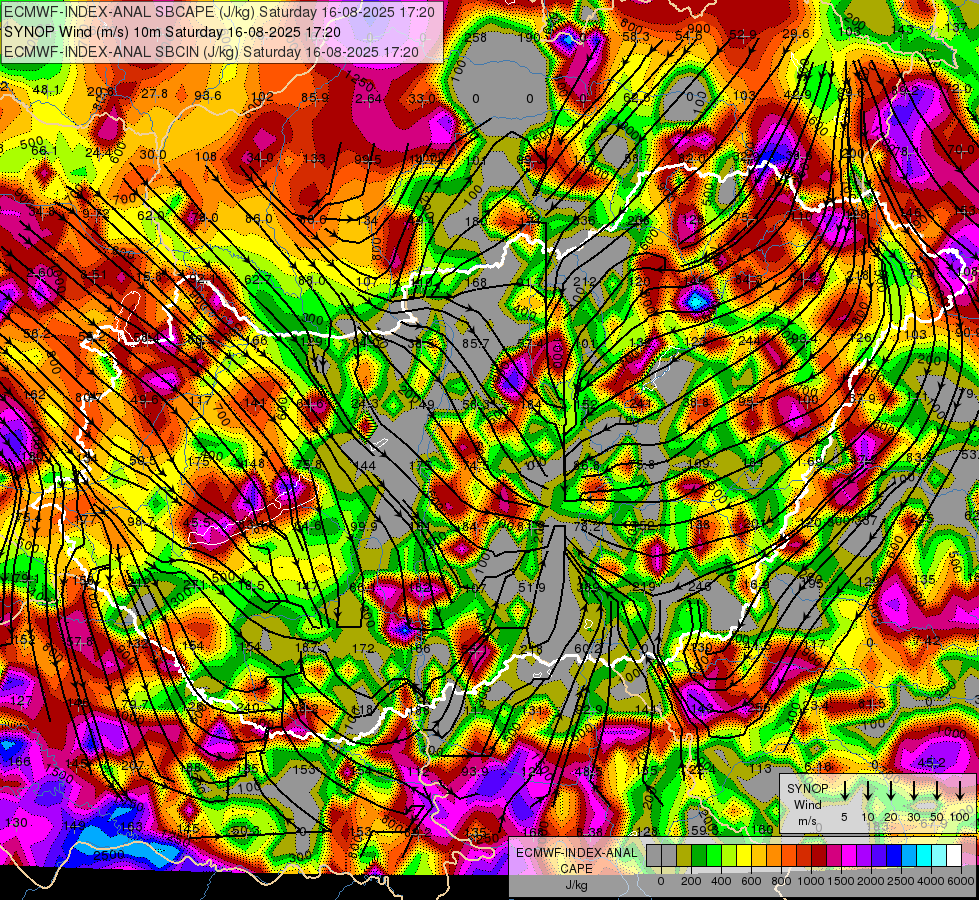Click the 51.9 value on the map

(532, 588)
